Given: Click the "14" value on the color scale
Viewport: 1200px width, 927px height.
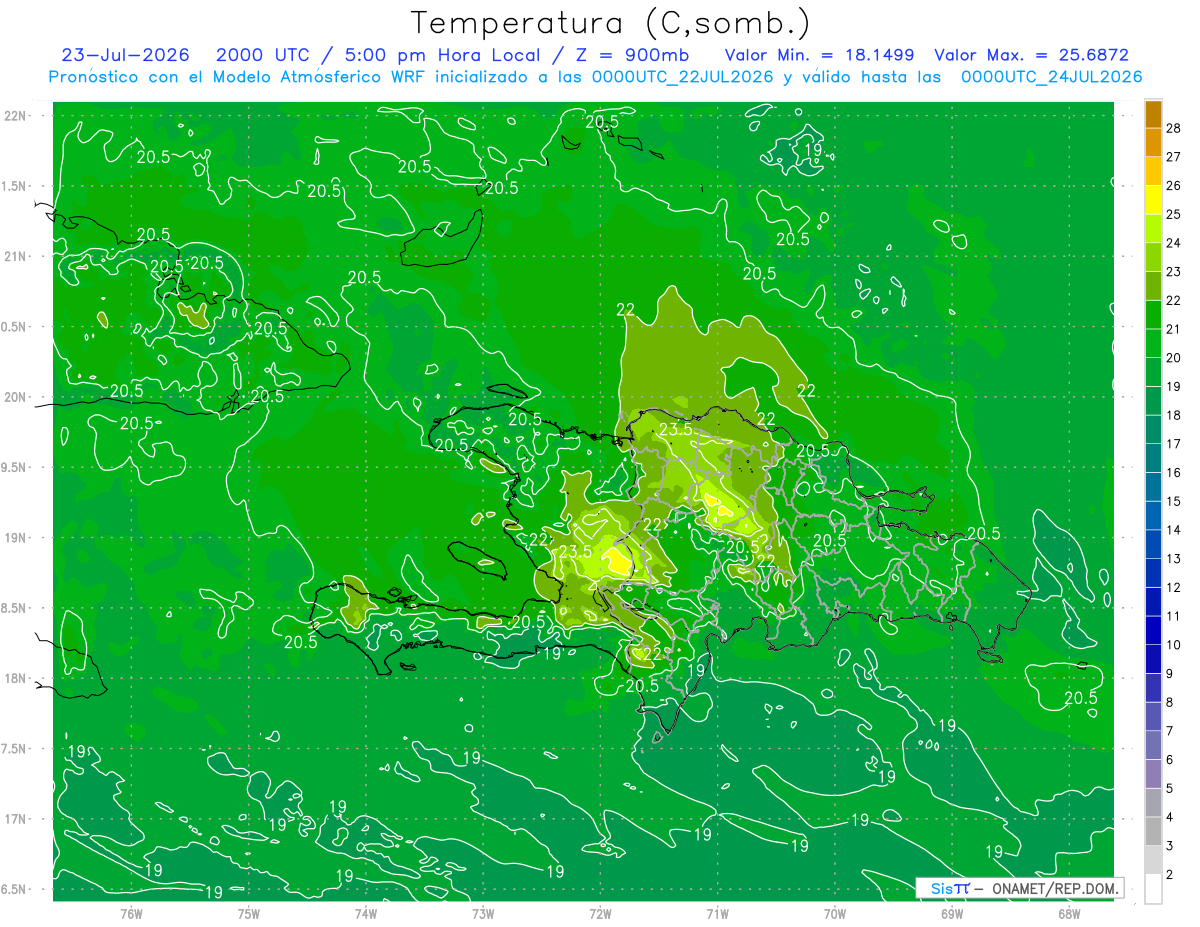Looking at the screenshot, I should tap(1174, 530).
